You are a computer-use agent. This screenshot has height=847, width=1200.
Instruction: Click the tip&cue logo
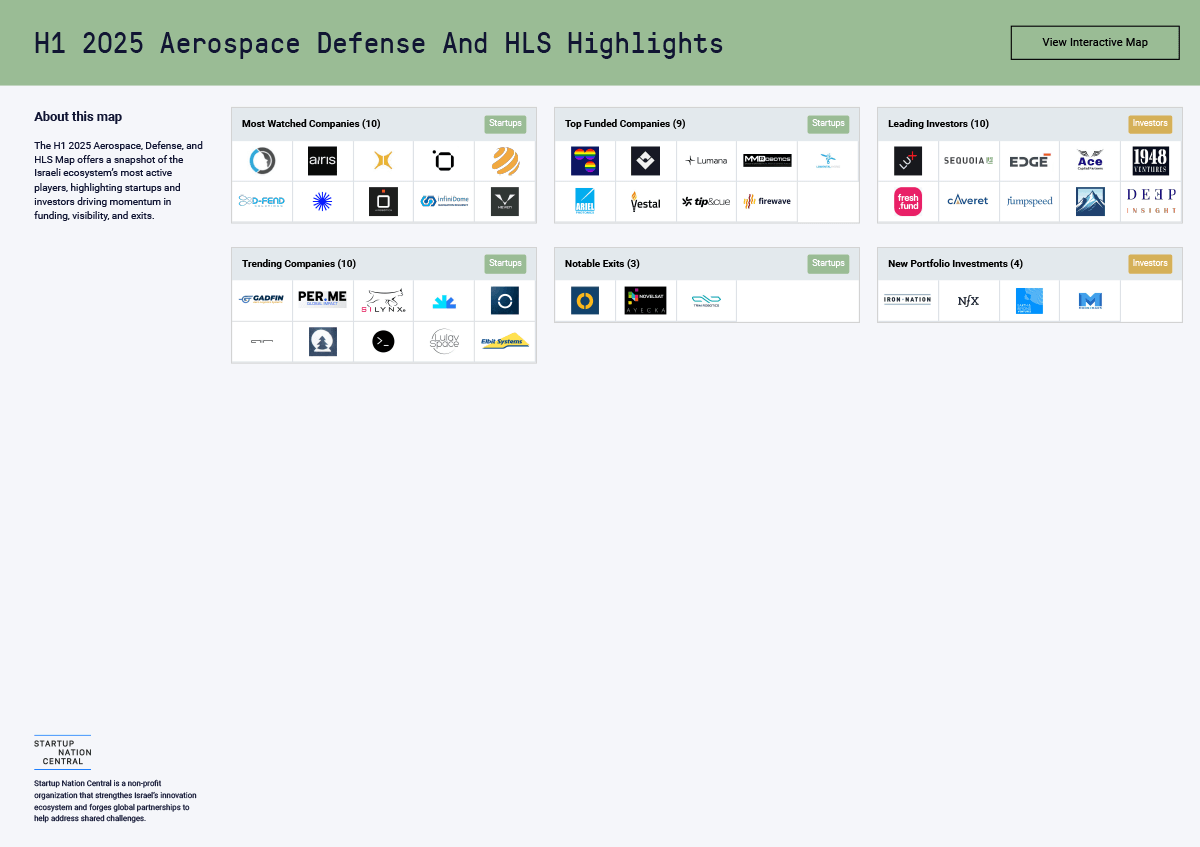coord(706,201)
